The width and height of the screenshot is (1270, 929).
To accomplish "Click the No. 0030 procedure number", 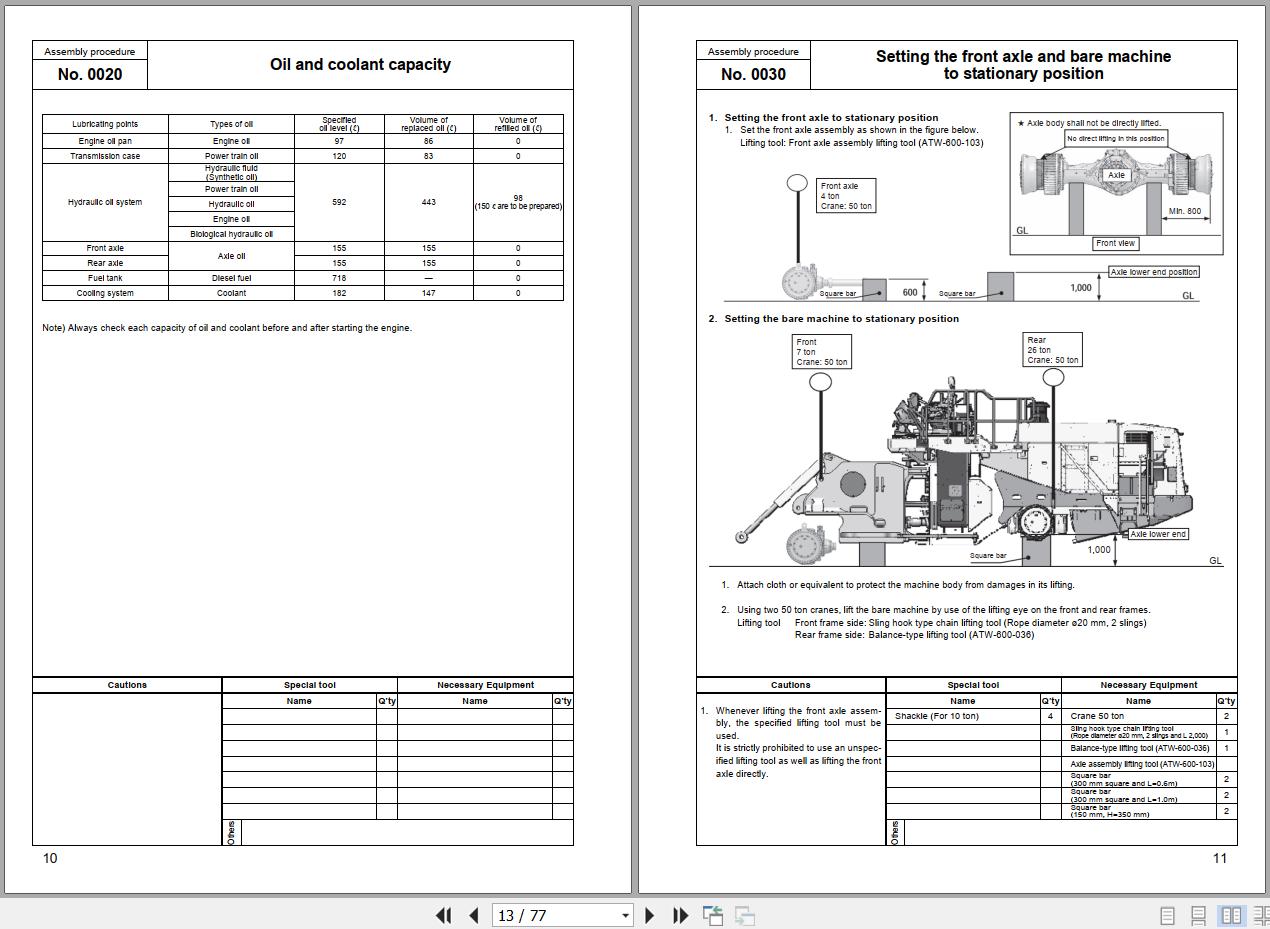I will (753, 74).
